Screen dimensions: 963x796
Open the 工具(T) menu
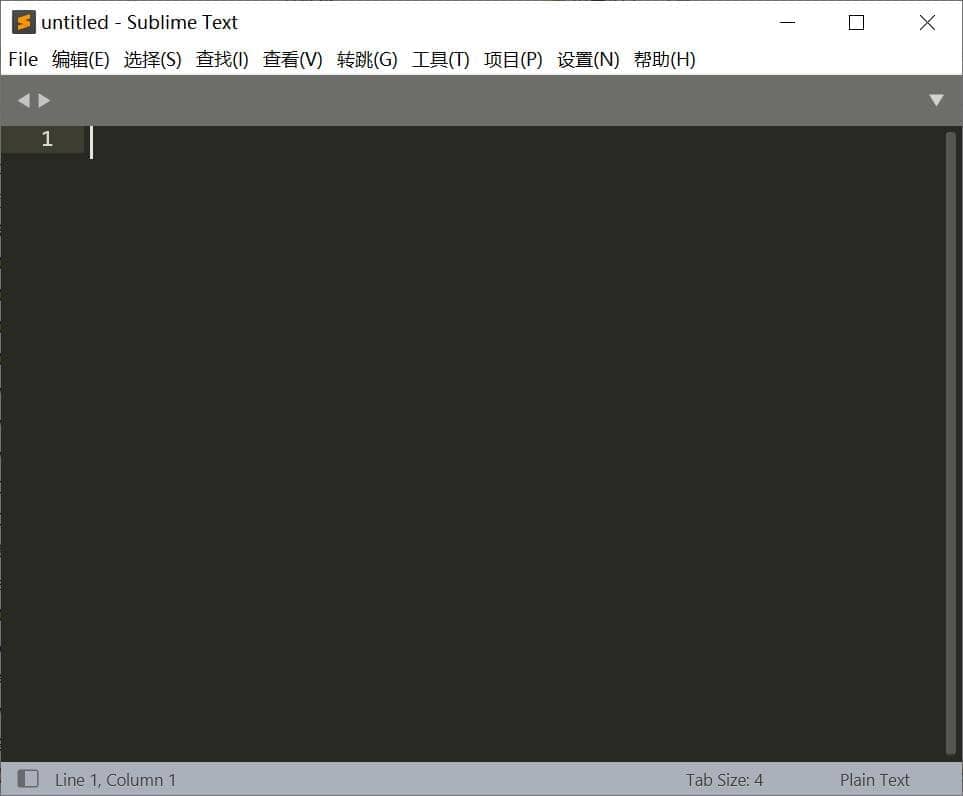pyautogui.click(x=440, y=59)
